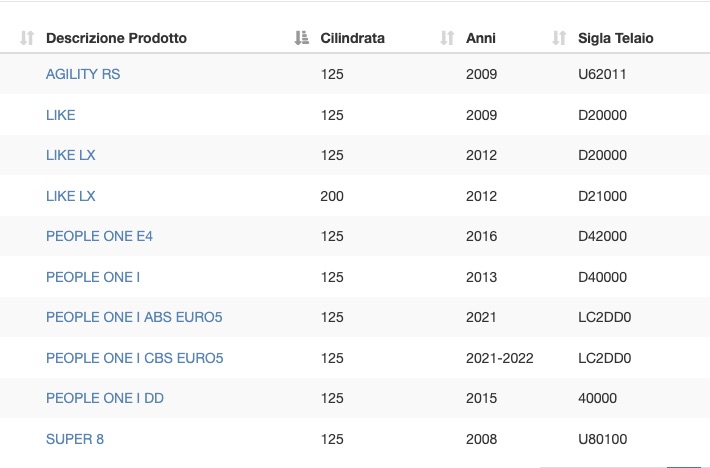This screenshot has width=710, height=468.
Task: Select the D42000 frame code cell
Action: (x=602, y=236)
